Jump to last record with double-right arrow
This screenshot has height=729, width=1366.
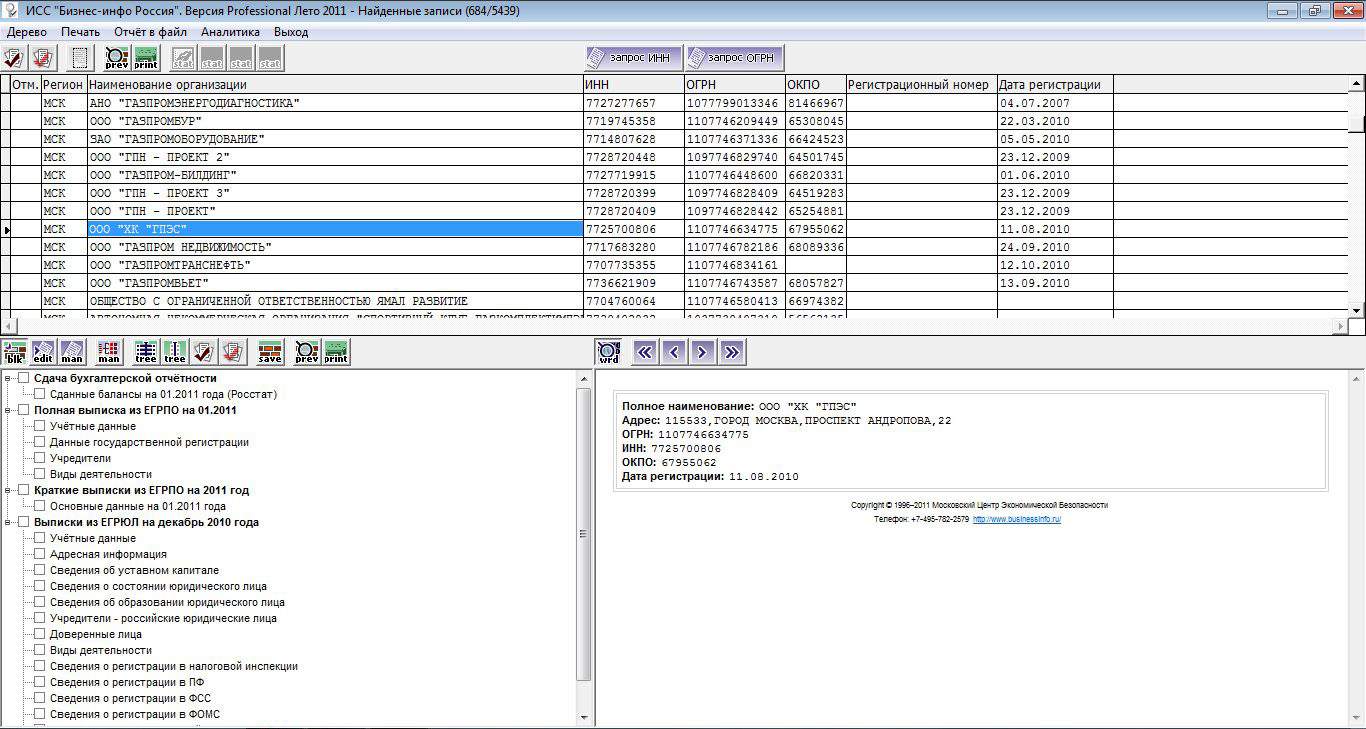point(732,352)
